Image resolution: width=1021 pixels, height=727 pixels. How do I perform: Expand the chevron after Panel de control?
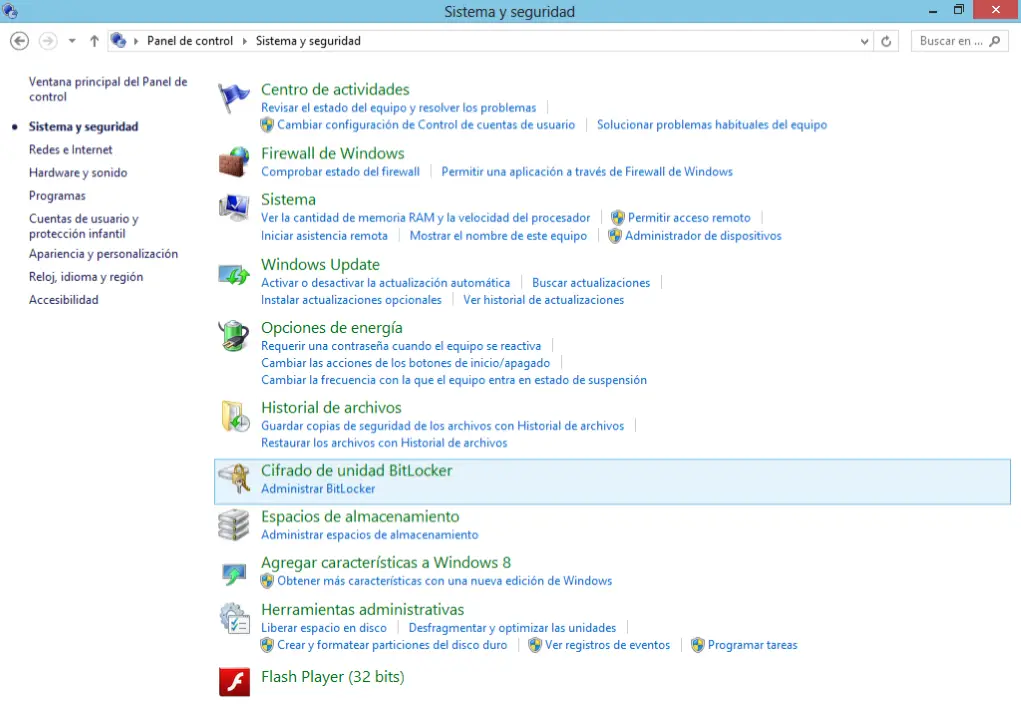click(245, 41)
